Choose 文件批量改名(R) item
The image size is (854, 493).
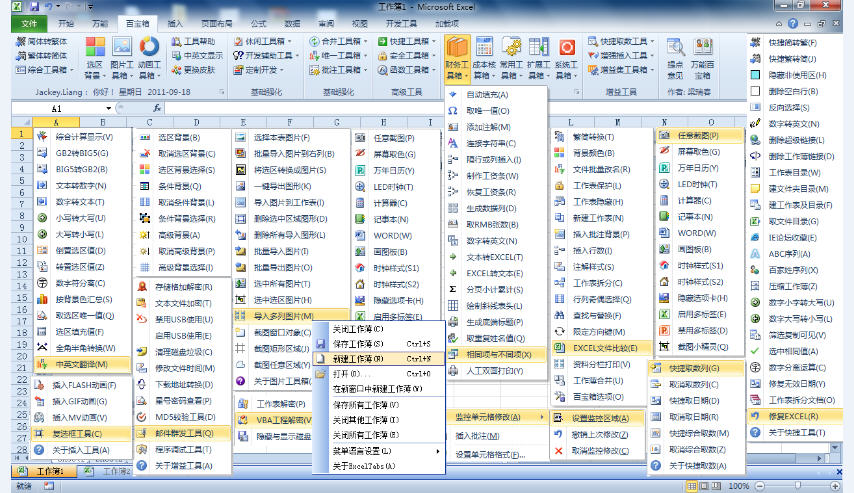pos(601,169)
